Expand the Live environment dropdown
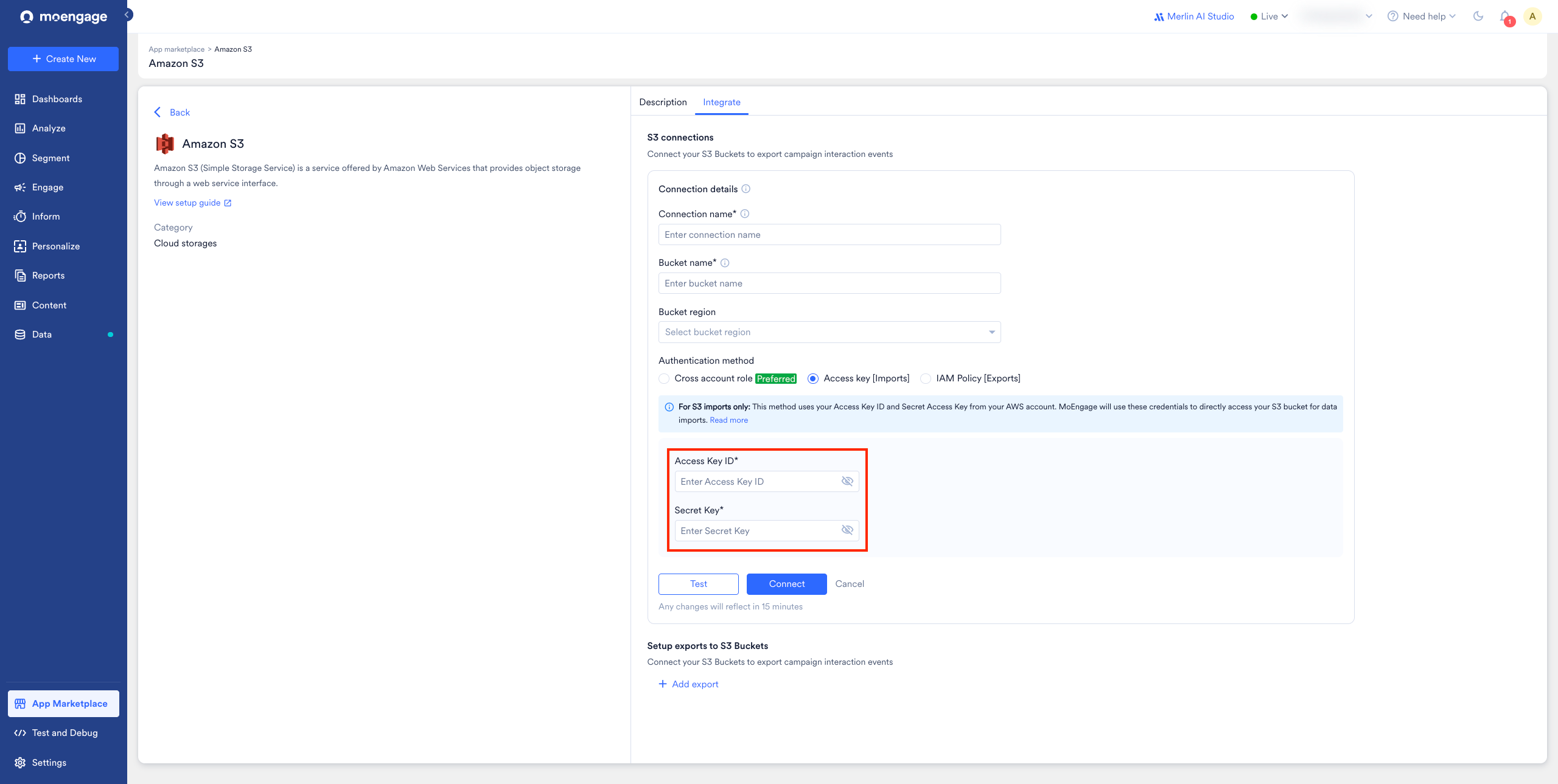 (x=1269, y=16)
